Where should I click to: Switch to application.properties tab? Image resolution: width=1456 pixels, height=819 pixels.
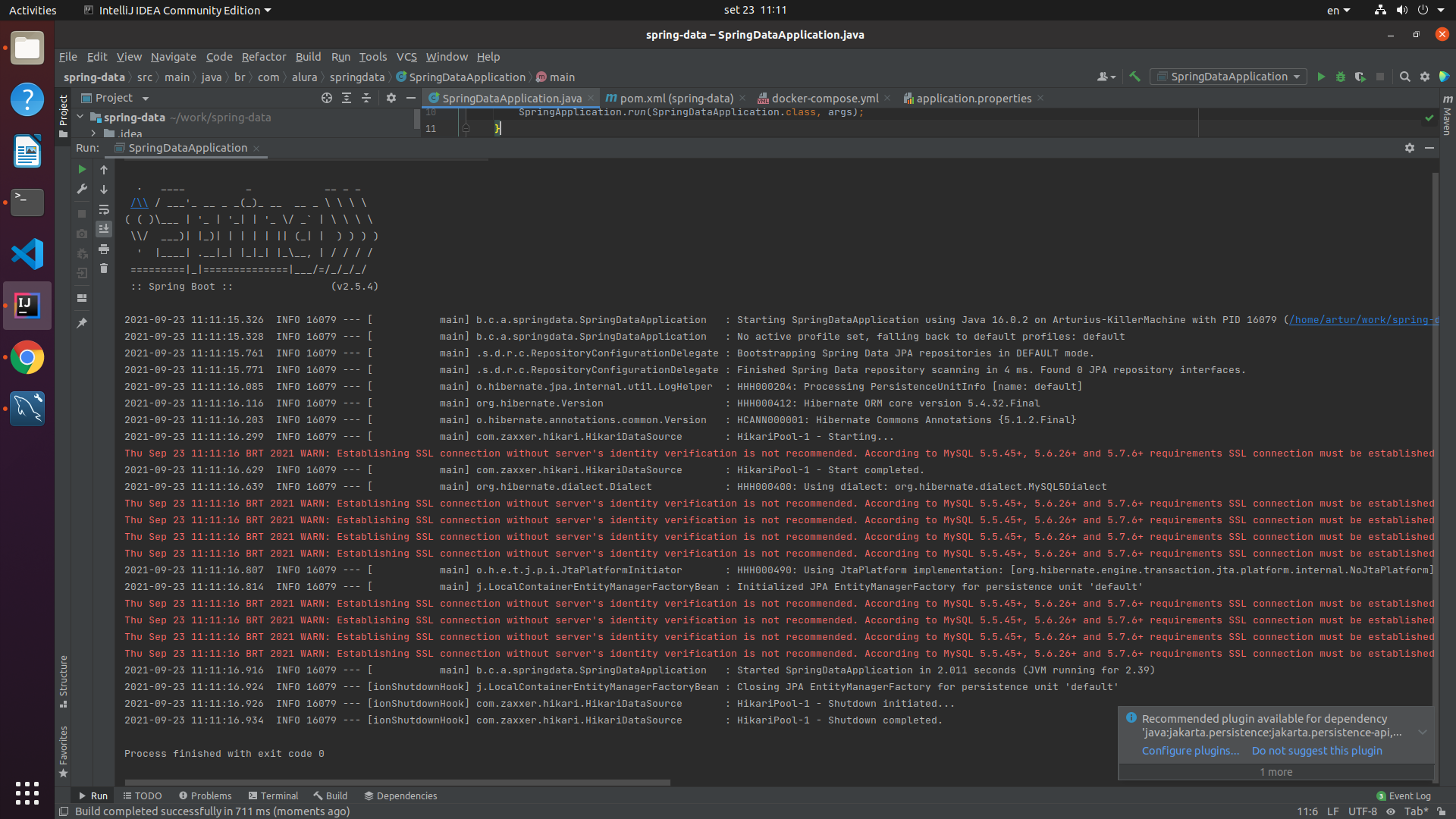tap(974, 98)
